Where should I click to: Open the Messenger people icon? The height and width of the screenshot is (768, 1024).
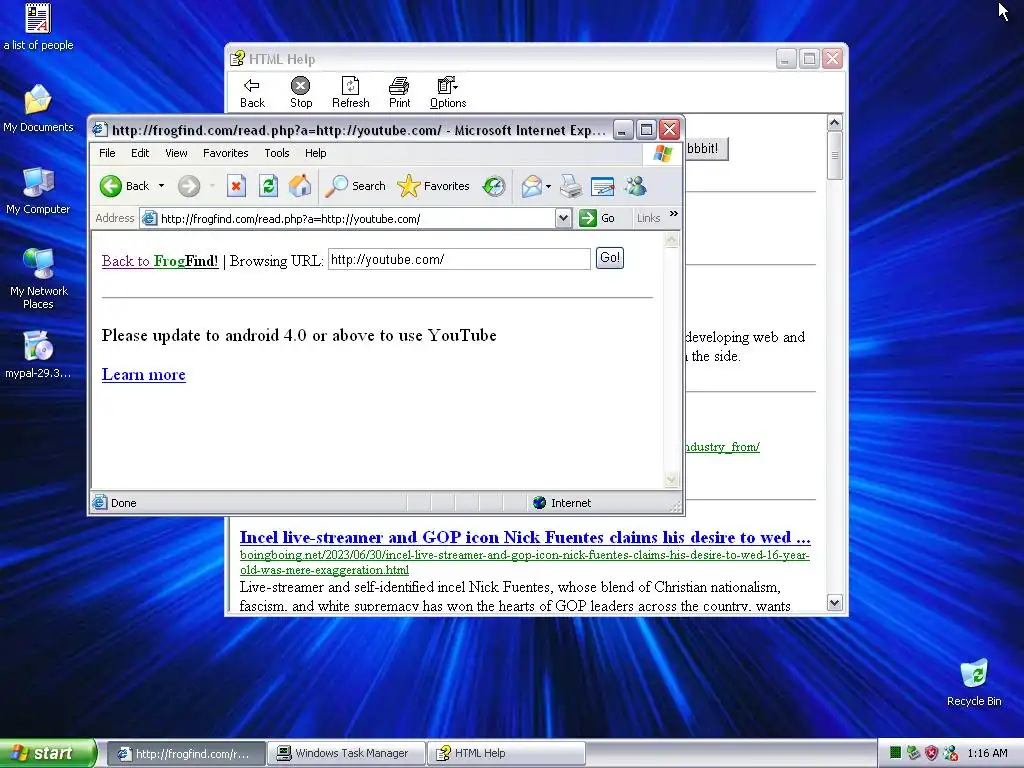tap(635, 186)
